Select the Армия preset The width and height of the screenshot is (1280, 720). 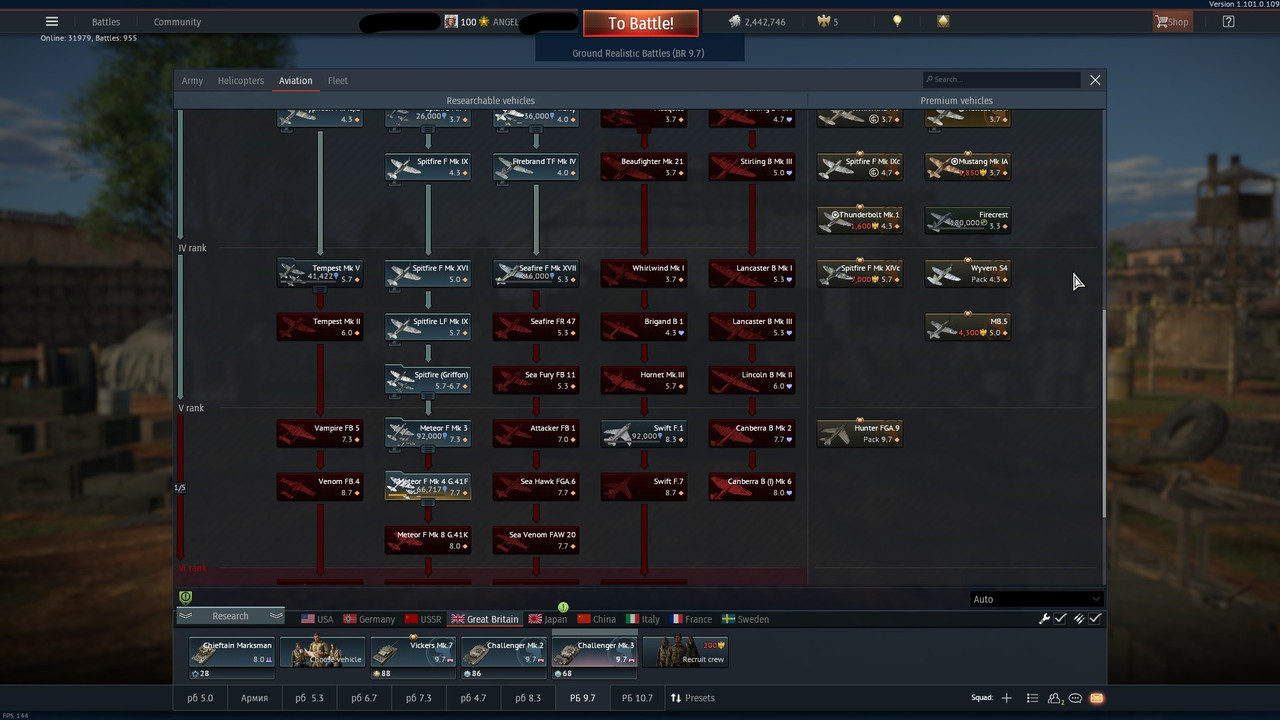(x=254, y=698)
